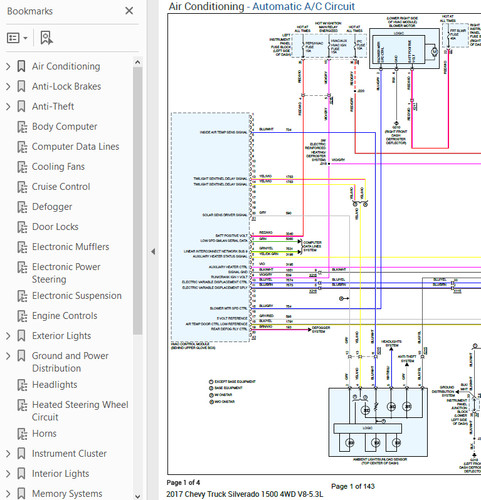The image size is (481, 500).
Task: Close the Bookmarks panel
Action: click(x=129, y=11)
